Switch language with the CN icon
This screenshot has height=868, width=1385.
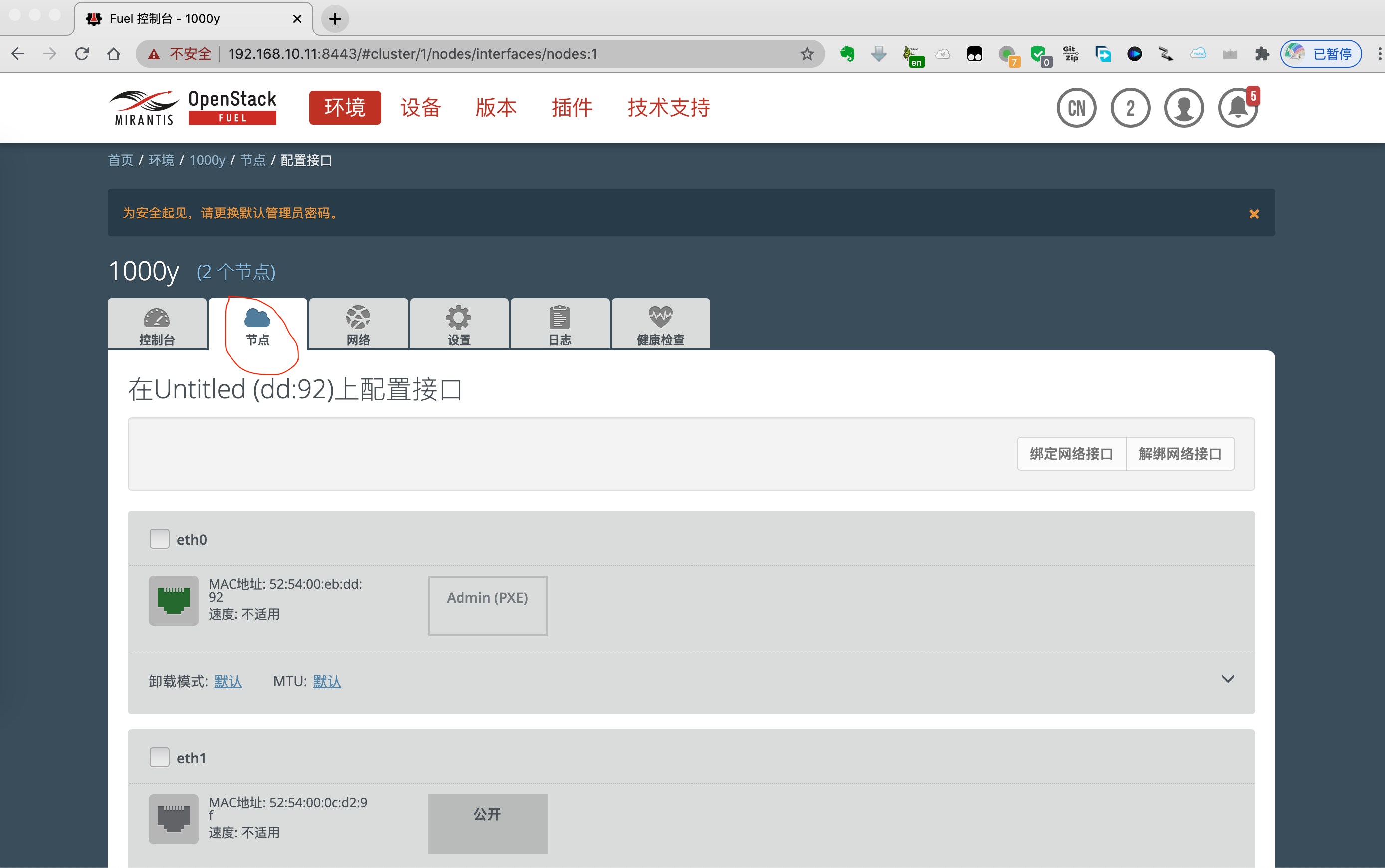[1076, 108]
